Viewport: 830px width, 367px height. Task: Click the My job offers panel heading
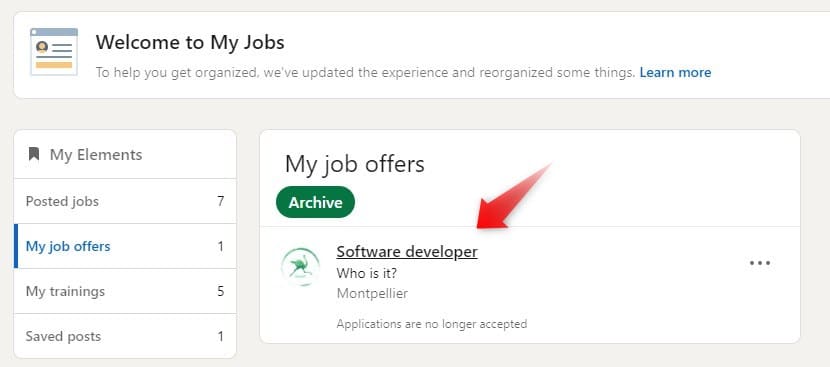click(x=355, y=164)
